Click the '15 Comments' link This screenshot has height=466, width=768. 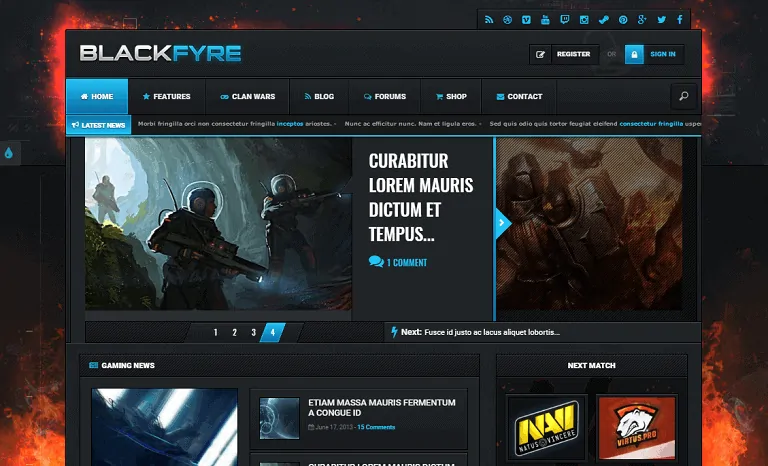(x=376, y=427)
